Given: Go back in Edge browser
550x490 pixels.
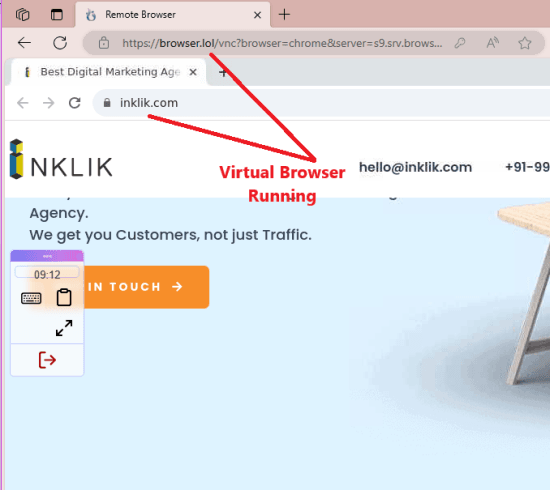Looking at the screenshot, I should [24, 43].
